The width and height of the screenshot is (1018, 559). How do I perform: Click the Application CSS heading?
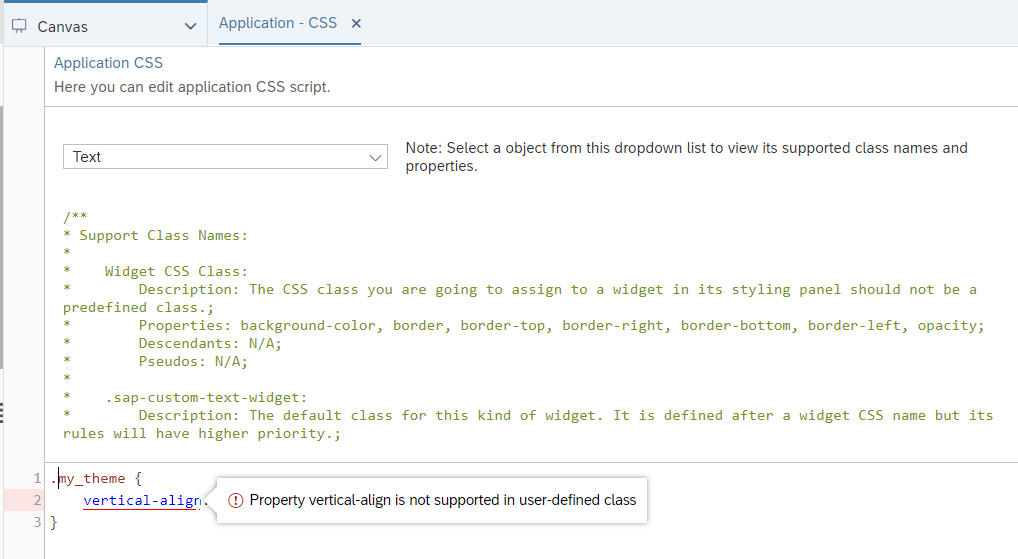tap(108, 63)
